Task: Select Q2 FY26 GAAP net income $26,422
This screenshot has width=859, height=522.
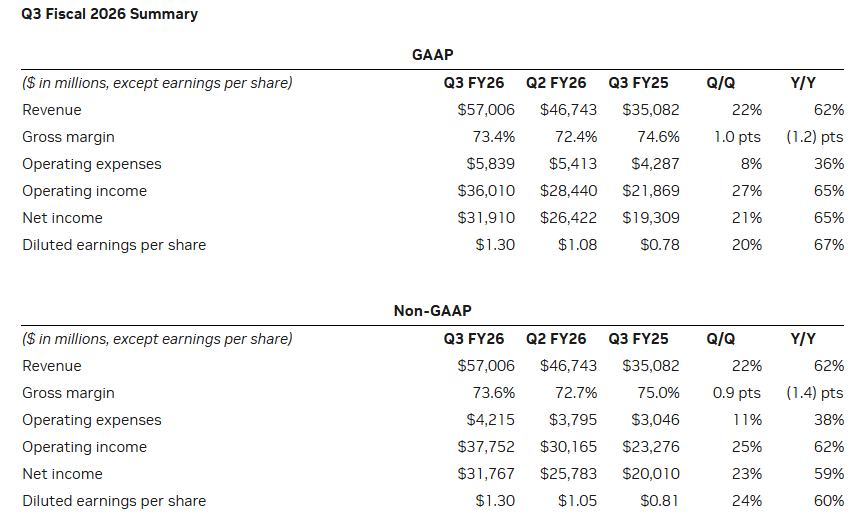Action: (568, 218)
